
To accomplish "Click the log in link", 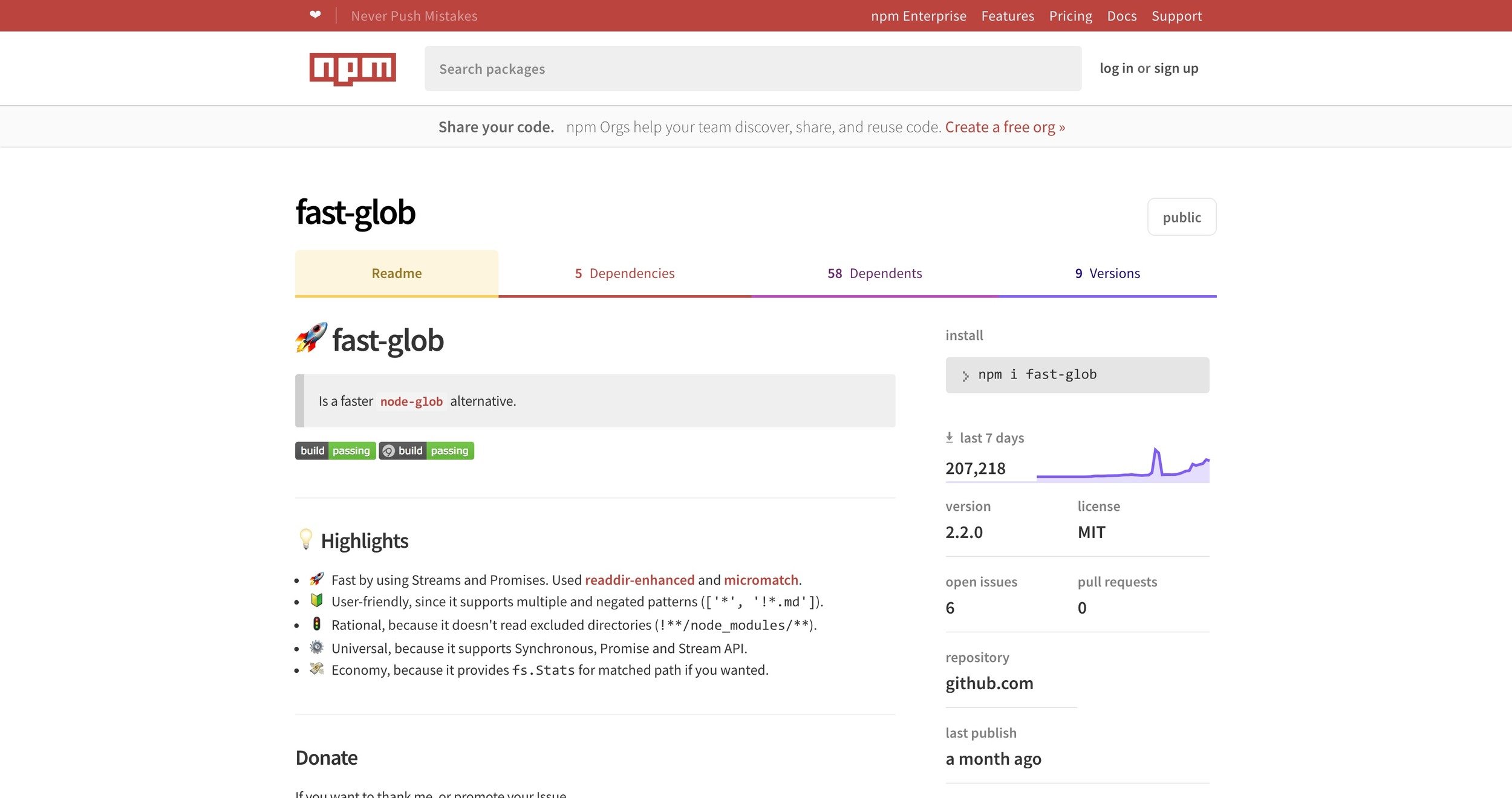I will point(1116,68).
